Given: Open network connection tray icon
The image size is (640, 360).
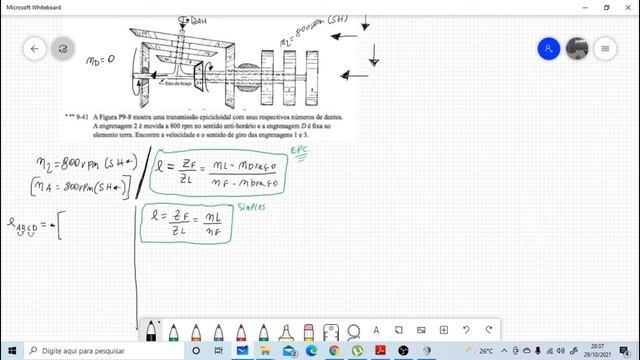Looking at the screenshot, I should pos(550,351).
